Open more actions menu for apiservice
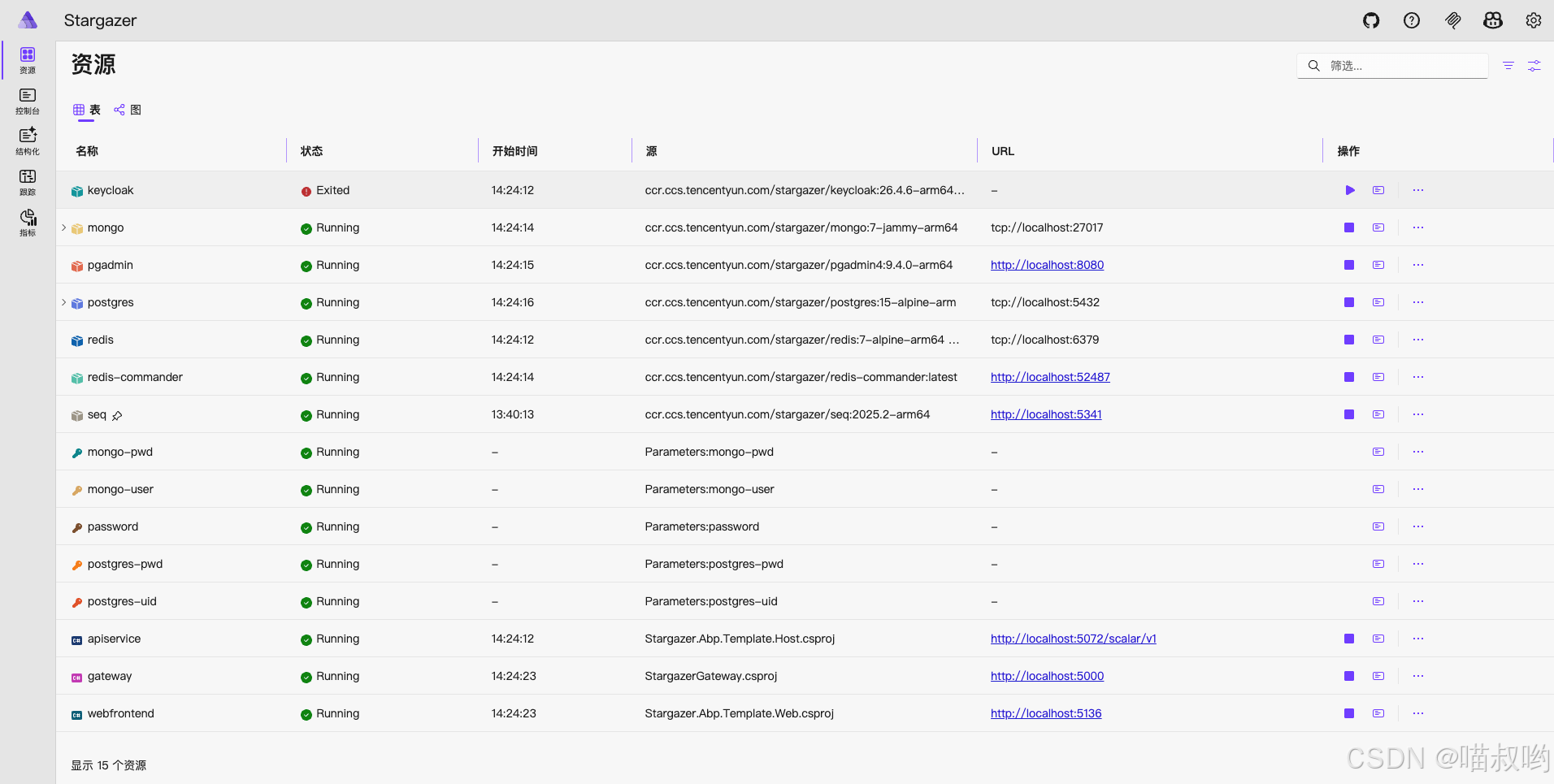Screen dimensions: 1554x784 point(1418,639)
